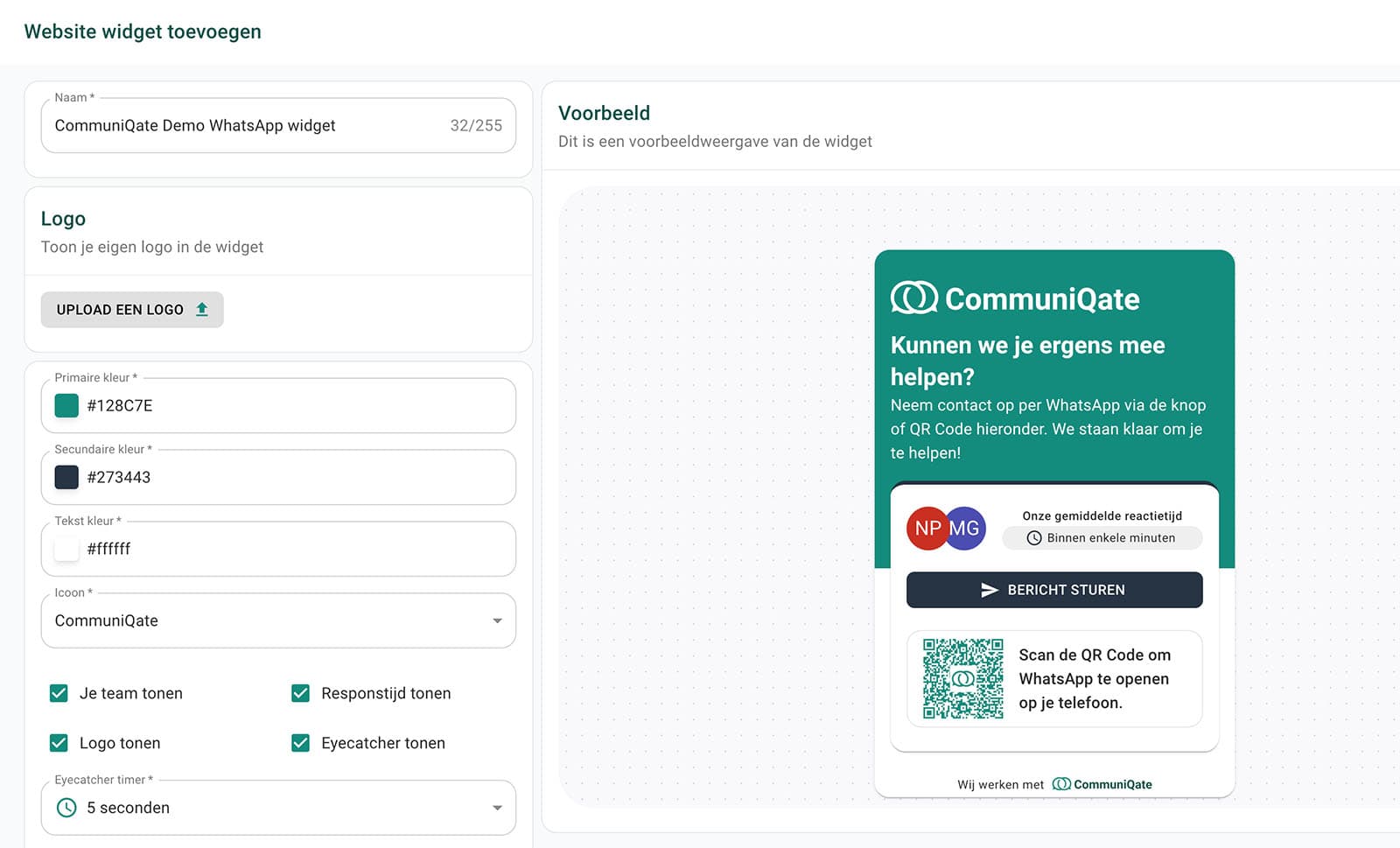The width and height of the screenshot is (1400, 848).
Task: Click the 'Website widget toevoegen' page title
Action: [143, 32]
